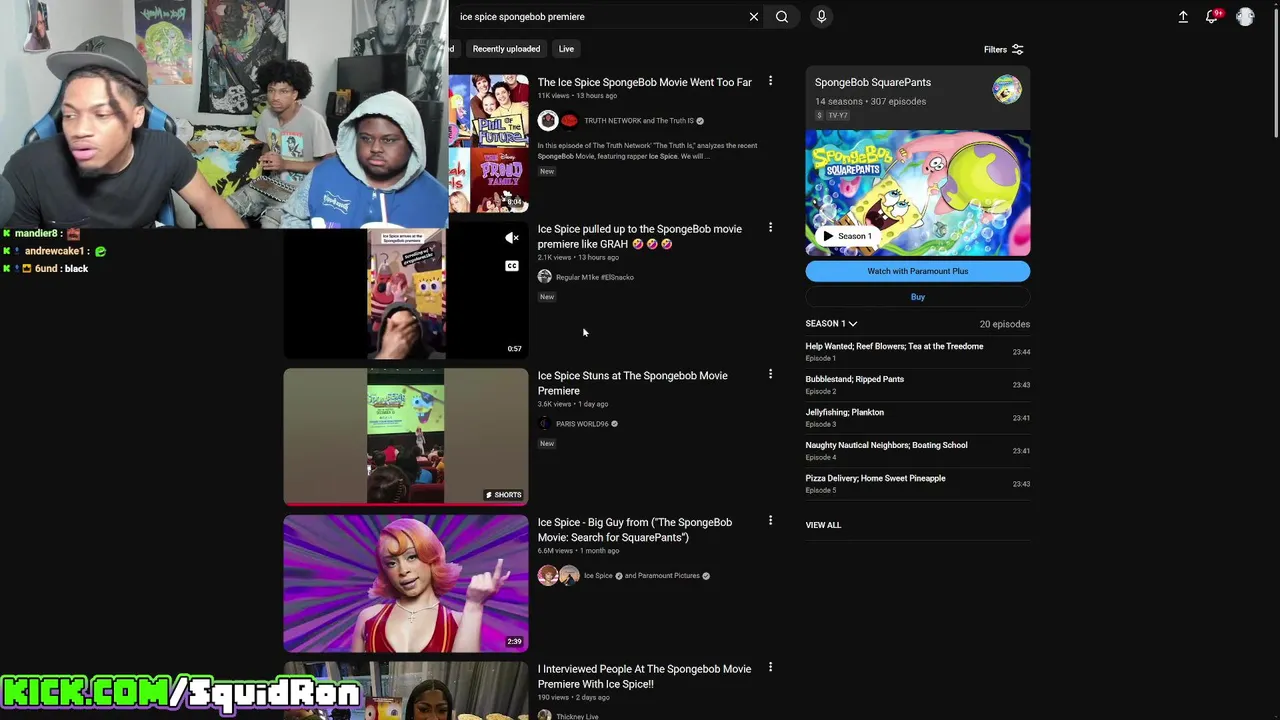Click the preview thumbnail showing 0:57
This screenshot has height=720, width=1280.
coord(406,293)
